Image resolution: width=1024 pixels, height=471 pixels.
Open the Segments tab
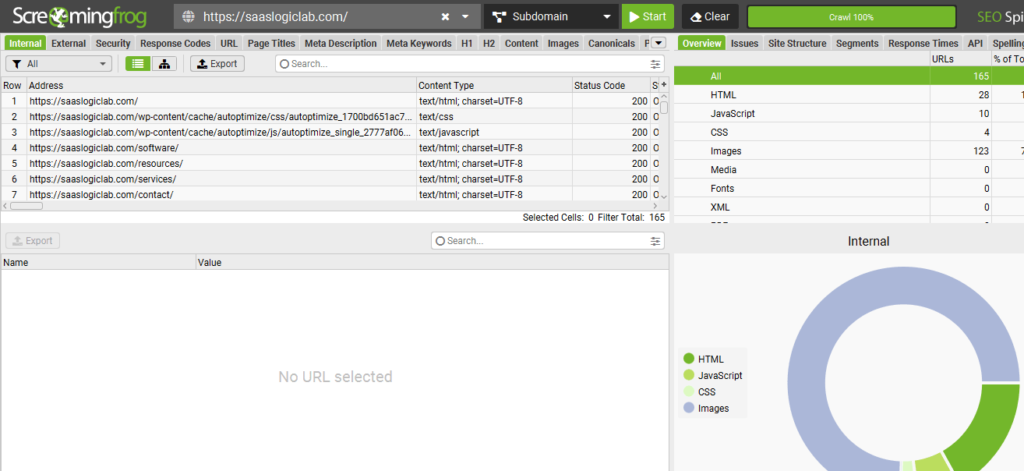pos(857,43)
